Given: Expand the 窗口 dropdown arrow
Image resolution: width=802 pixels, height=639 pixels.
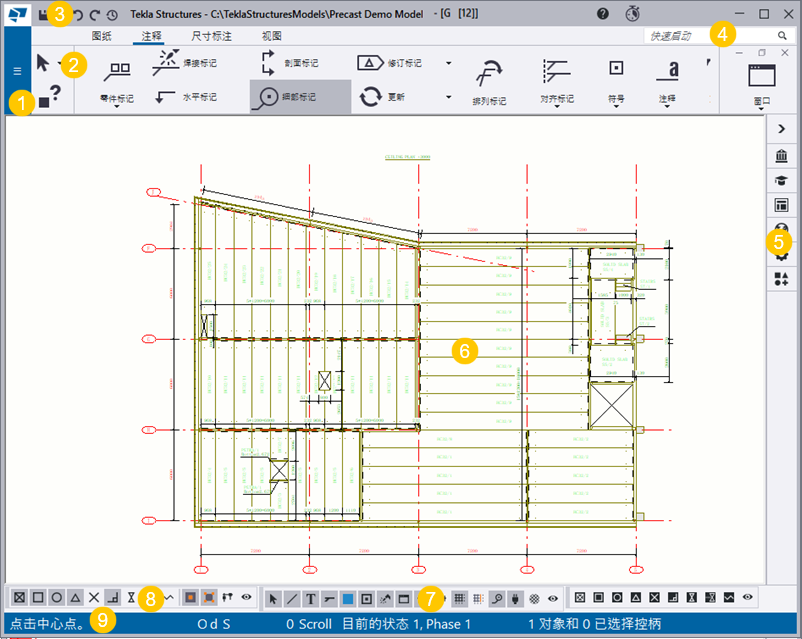Looking at the screenshot, I should pyautogui.click(x=762, y=108).
